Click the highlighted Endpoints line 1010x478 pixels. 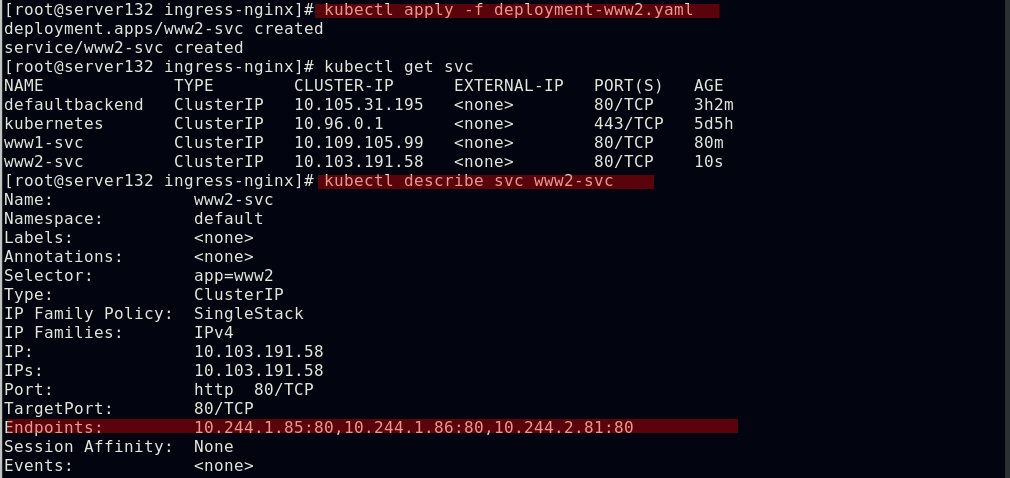[x=370, y=428]
